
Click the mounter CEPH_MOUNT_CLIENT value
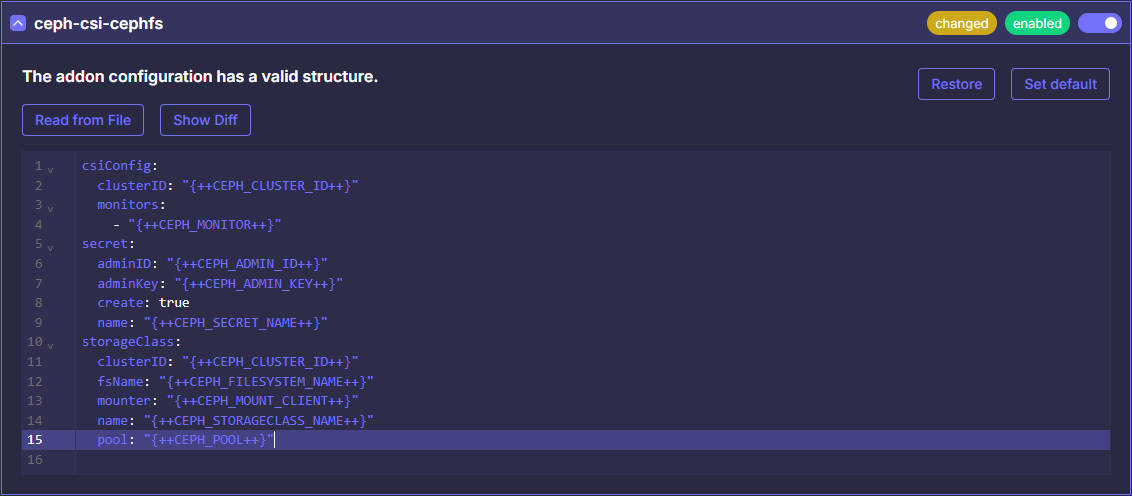point(262,400)
